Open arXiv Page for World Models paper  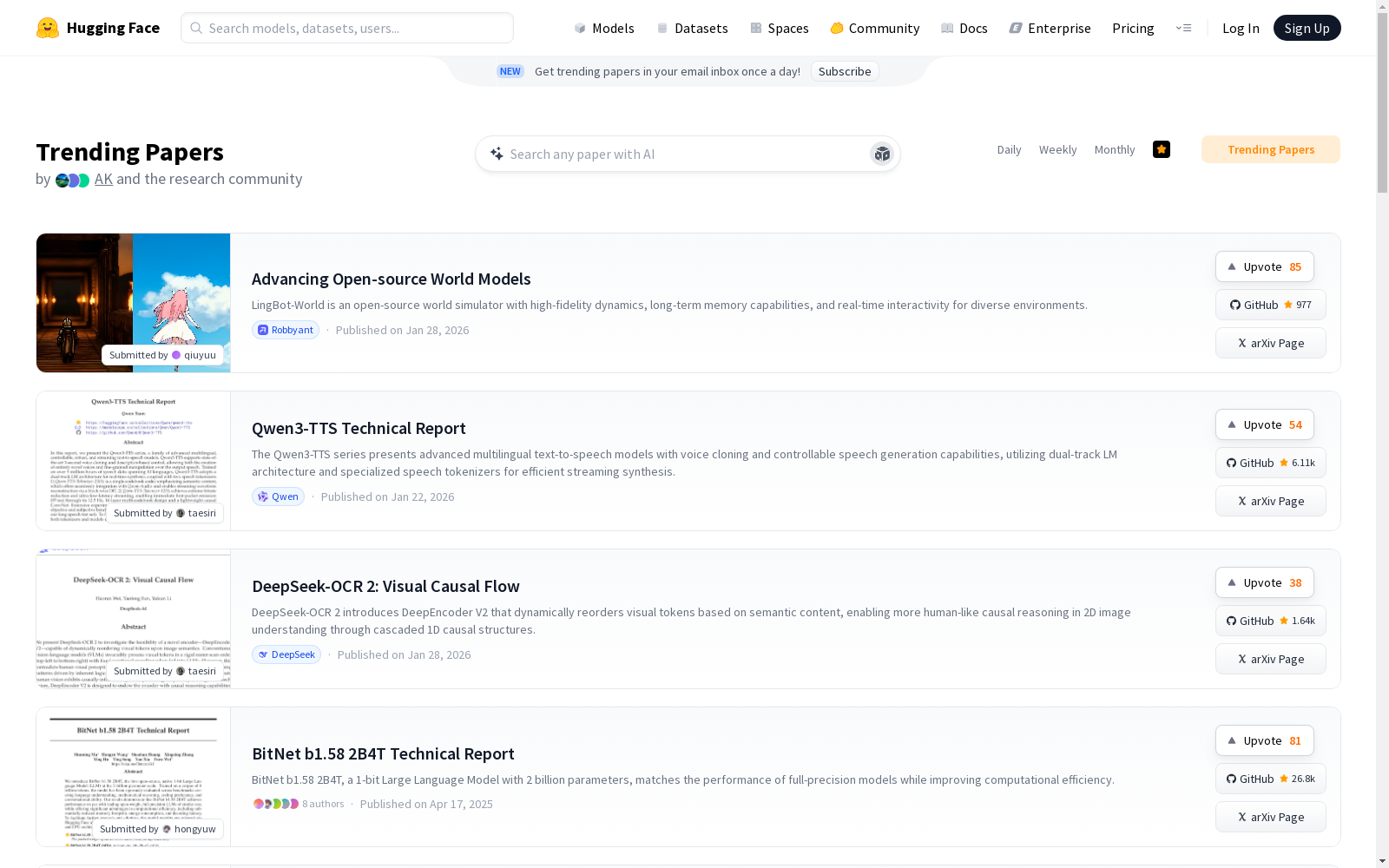[x=1270, y=343]
